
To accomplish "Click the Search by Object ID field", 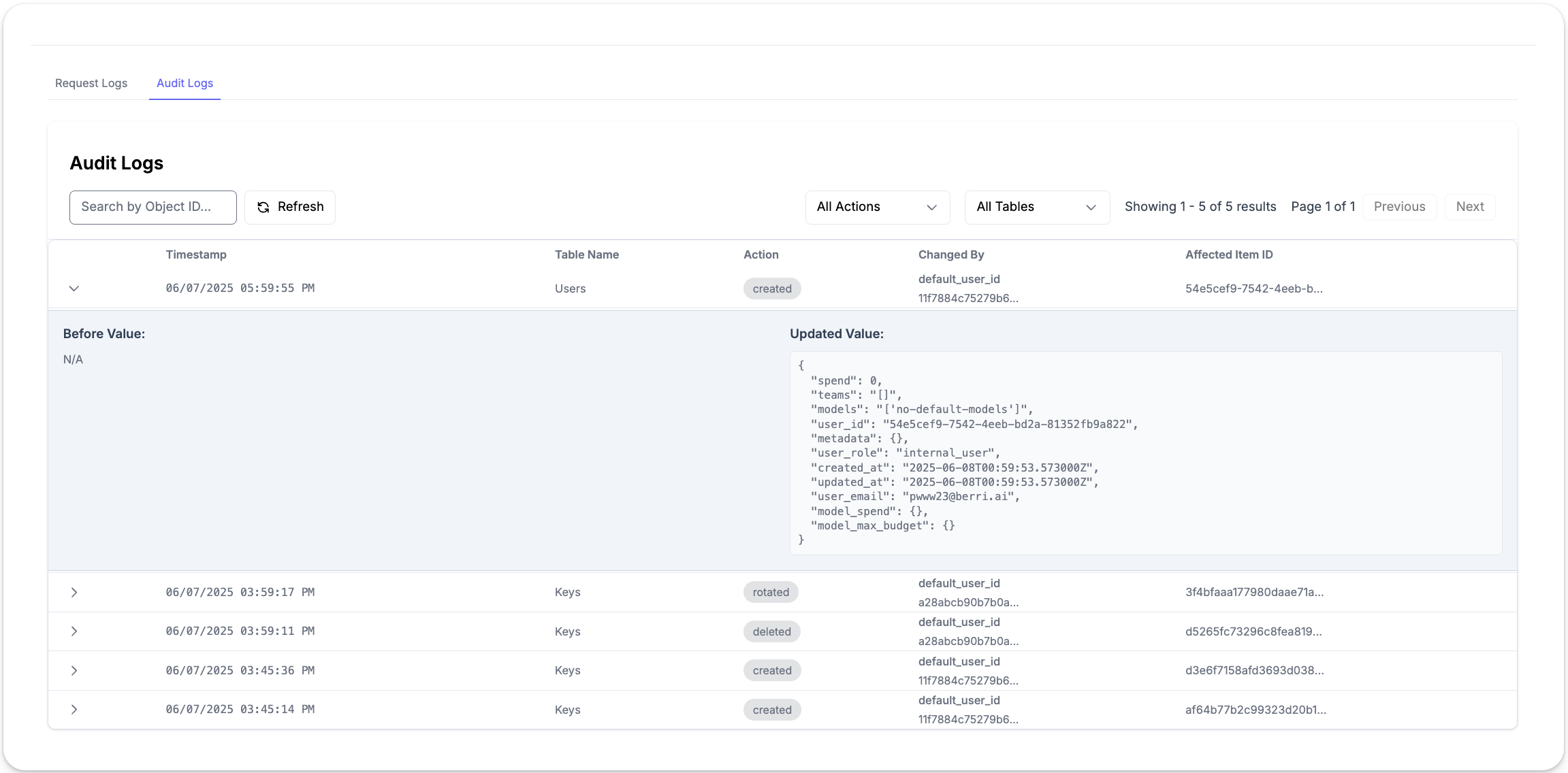I will click(153, 207).
